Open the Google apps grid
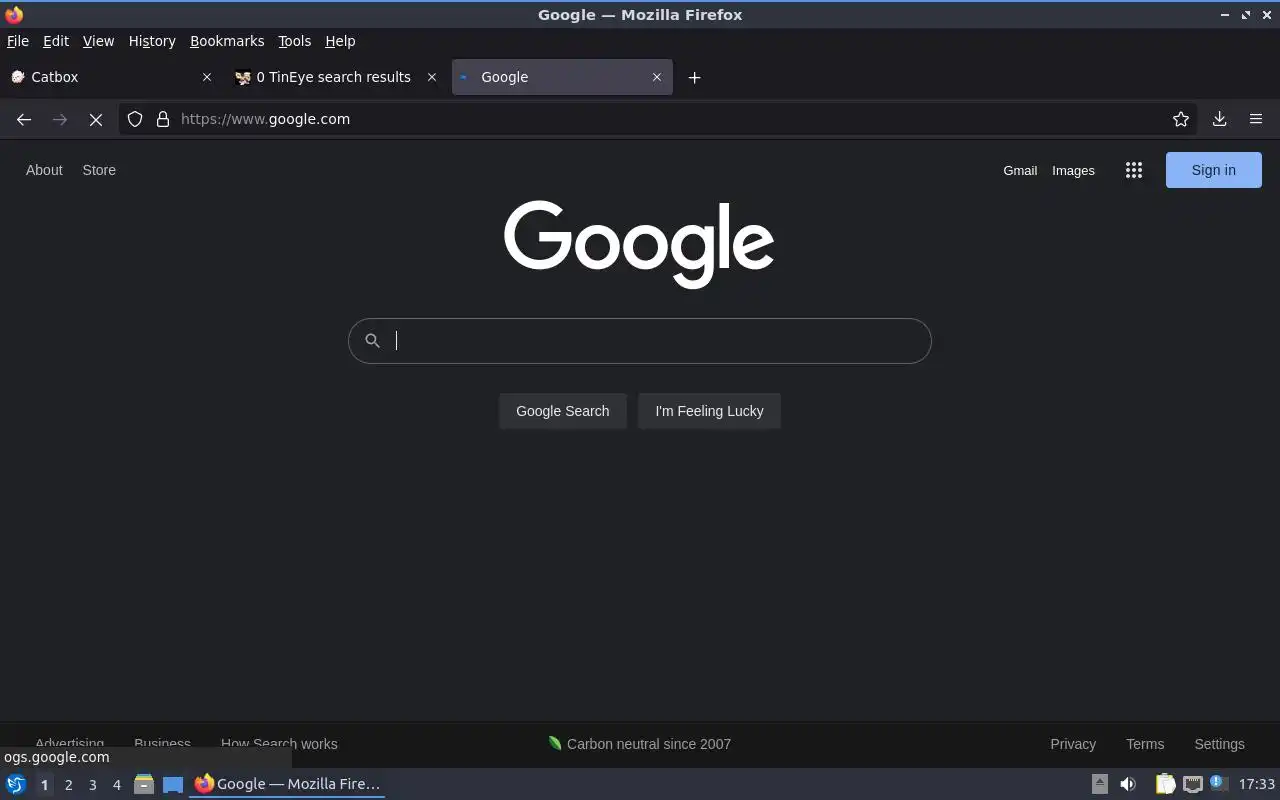 click(x=1134, y=170)
